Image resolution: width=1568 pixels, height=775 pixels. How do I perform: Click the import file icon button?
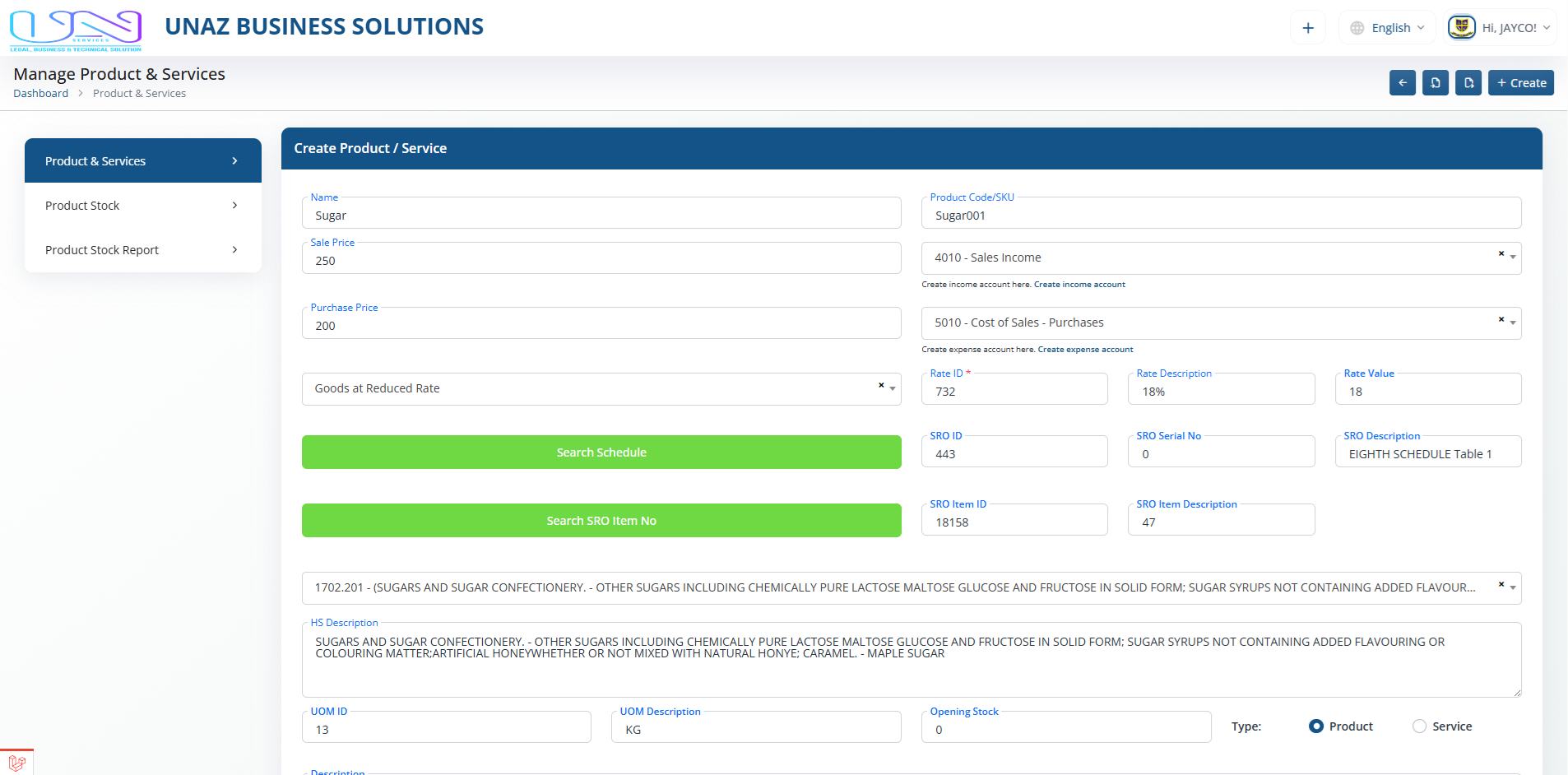[x=1435, y=83]
